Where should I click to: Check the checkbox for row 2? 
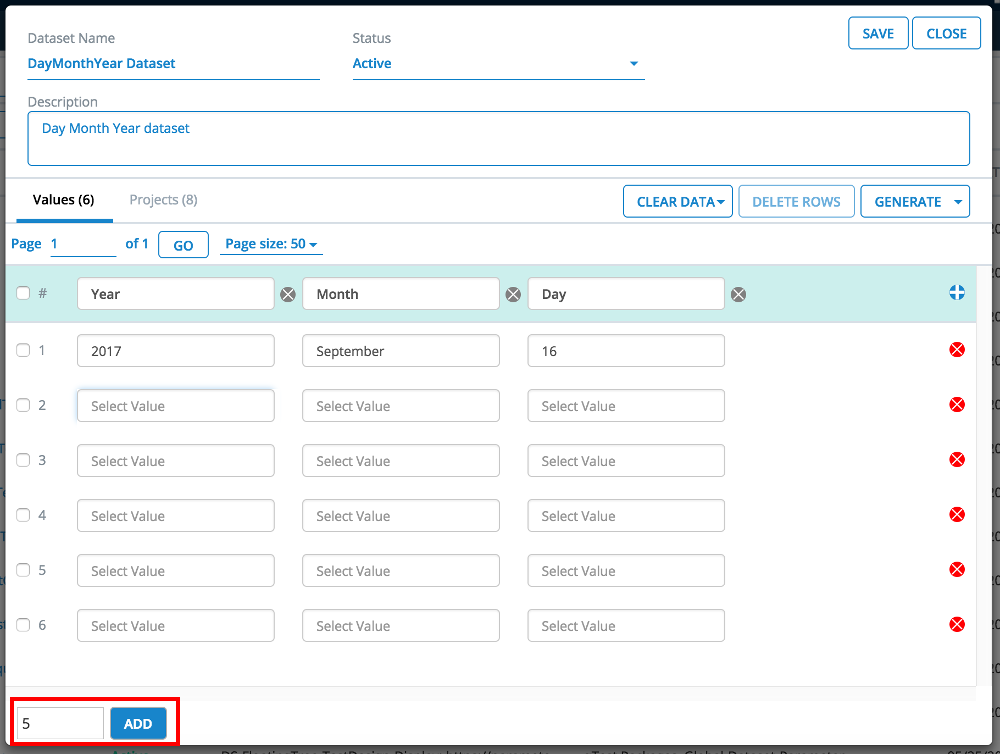pyautogui.click(x=23, y=405)
